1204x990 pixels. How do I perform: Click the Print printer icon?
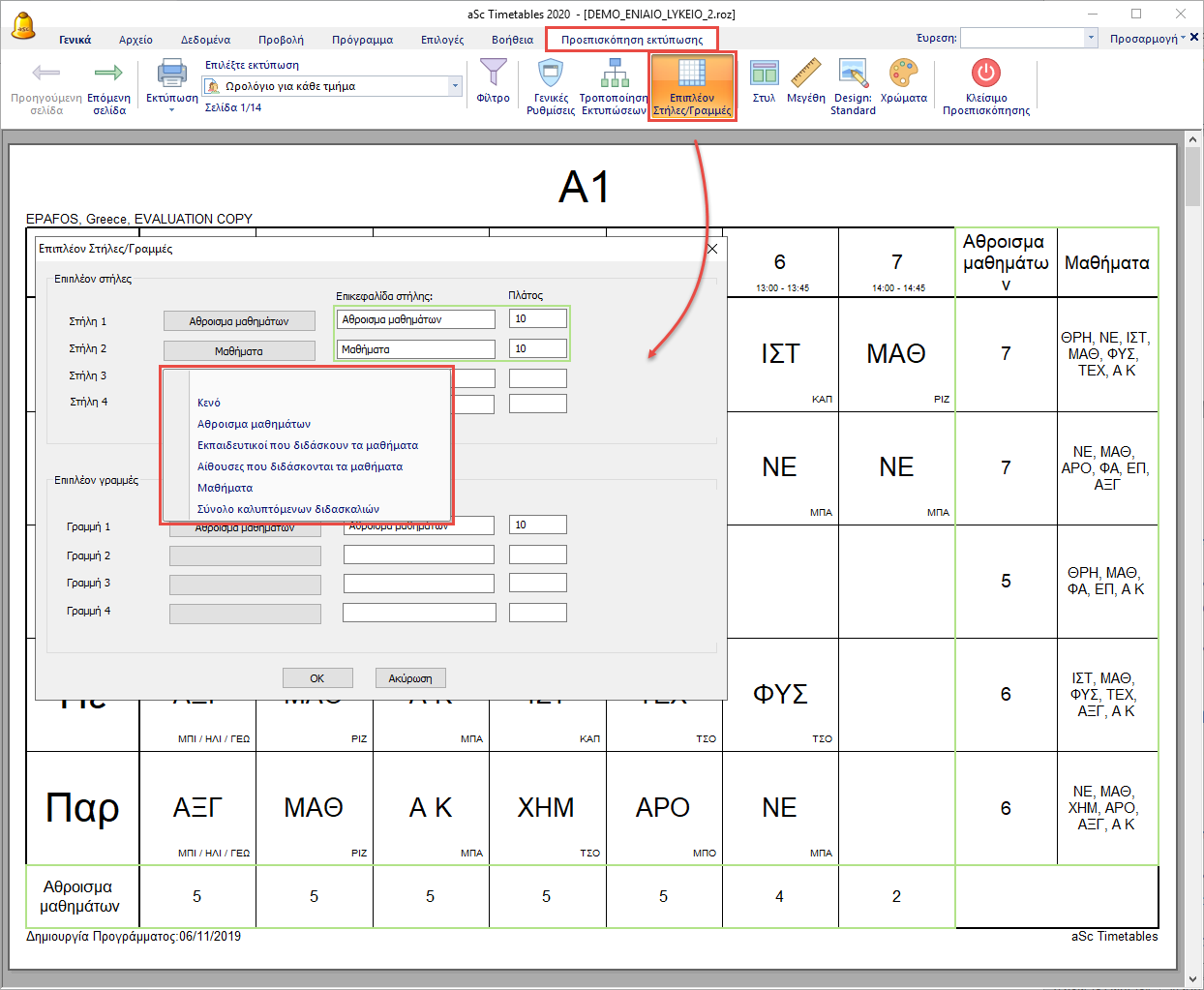(x=171, y=73)
